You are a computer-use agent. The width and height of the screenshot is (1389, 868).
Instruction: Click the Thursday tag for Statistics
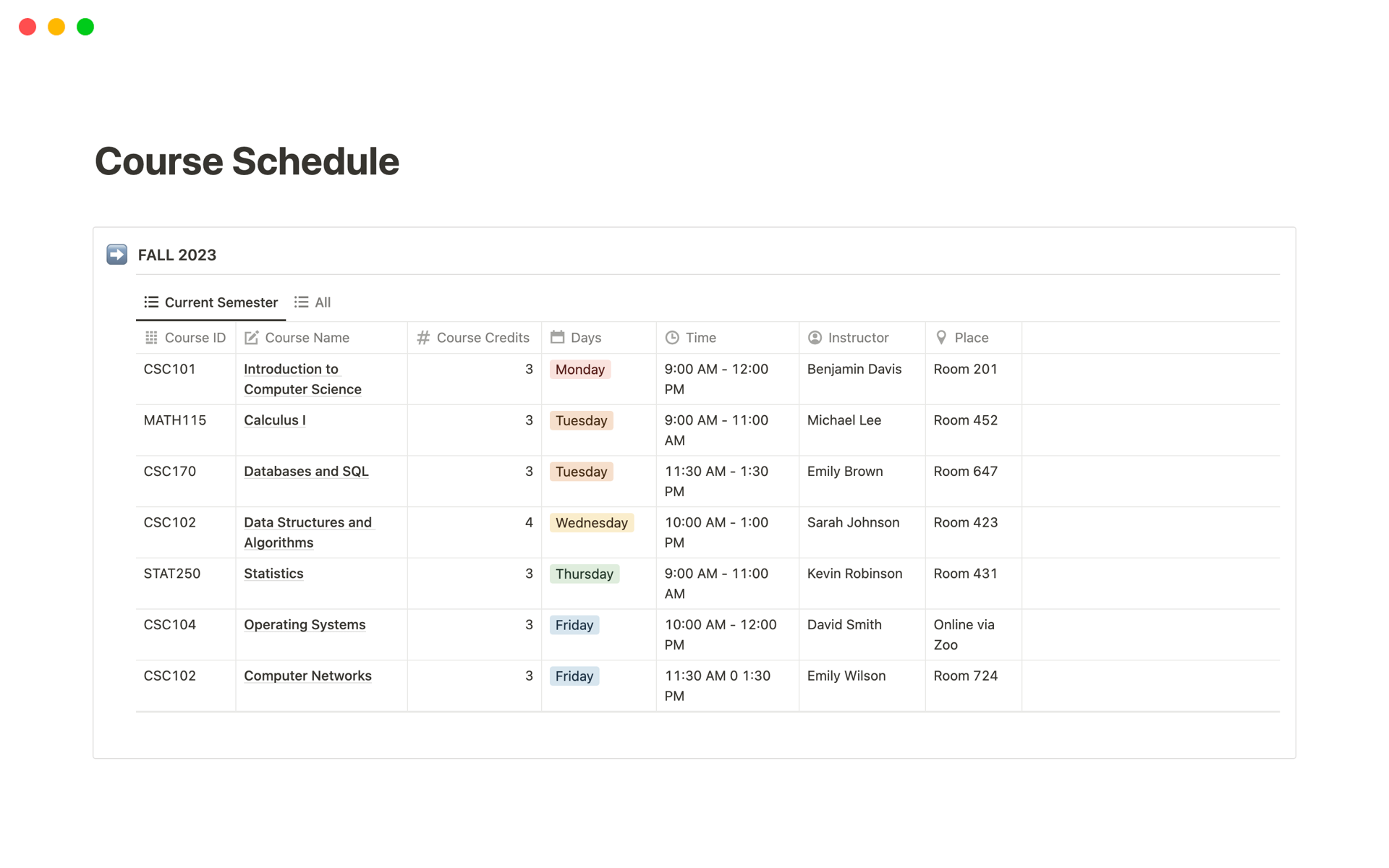coord(584,574)
